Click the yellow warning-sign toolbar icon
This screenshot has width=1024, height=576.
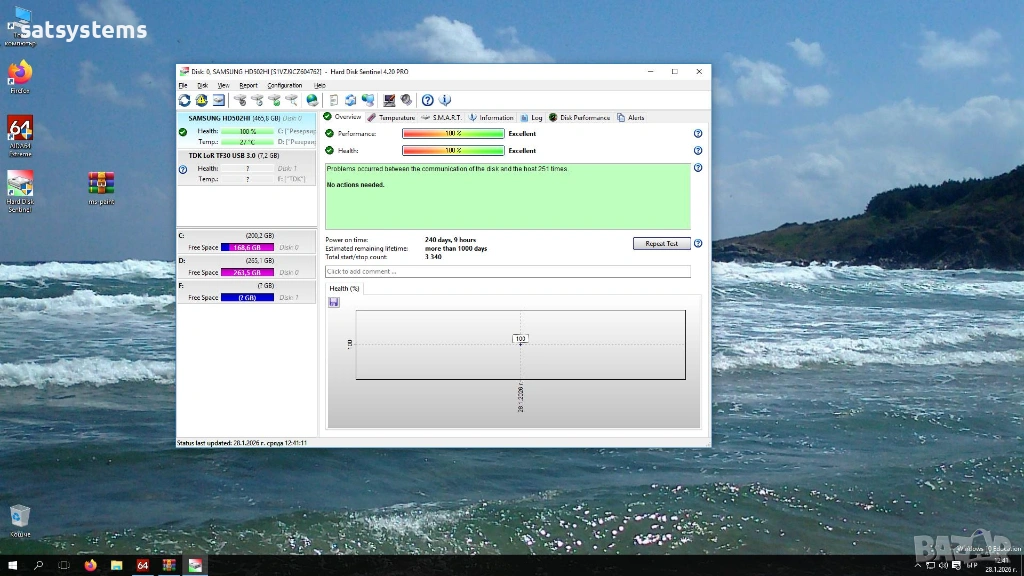pyautogui.click(x=201, y=100)
